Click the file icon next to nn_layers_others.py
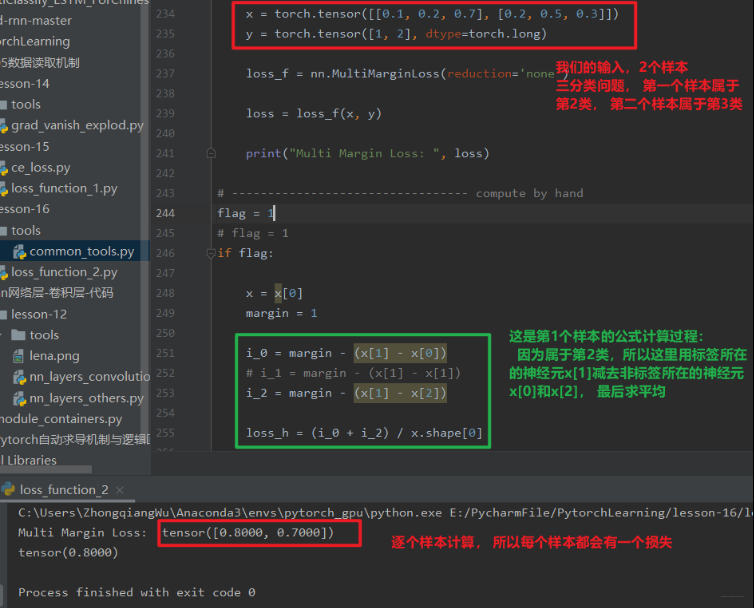 19,399
